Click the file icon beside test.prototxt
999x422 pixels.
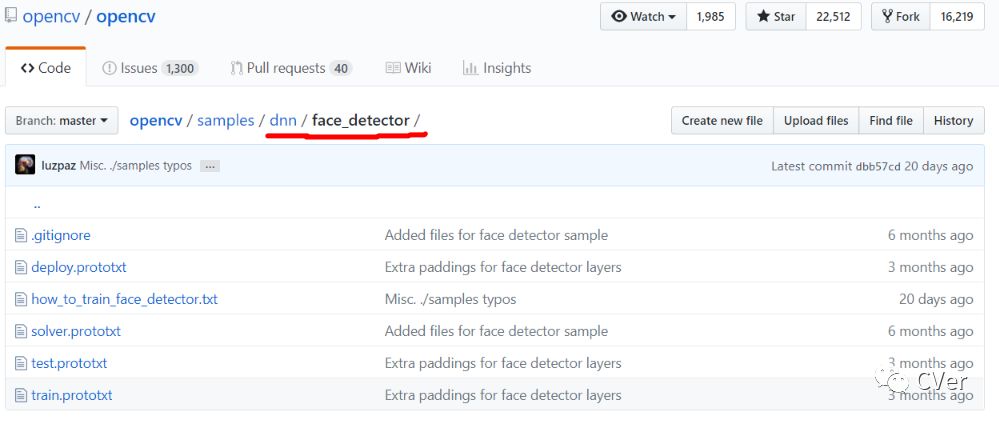21,363
